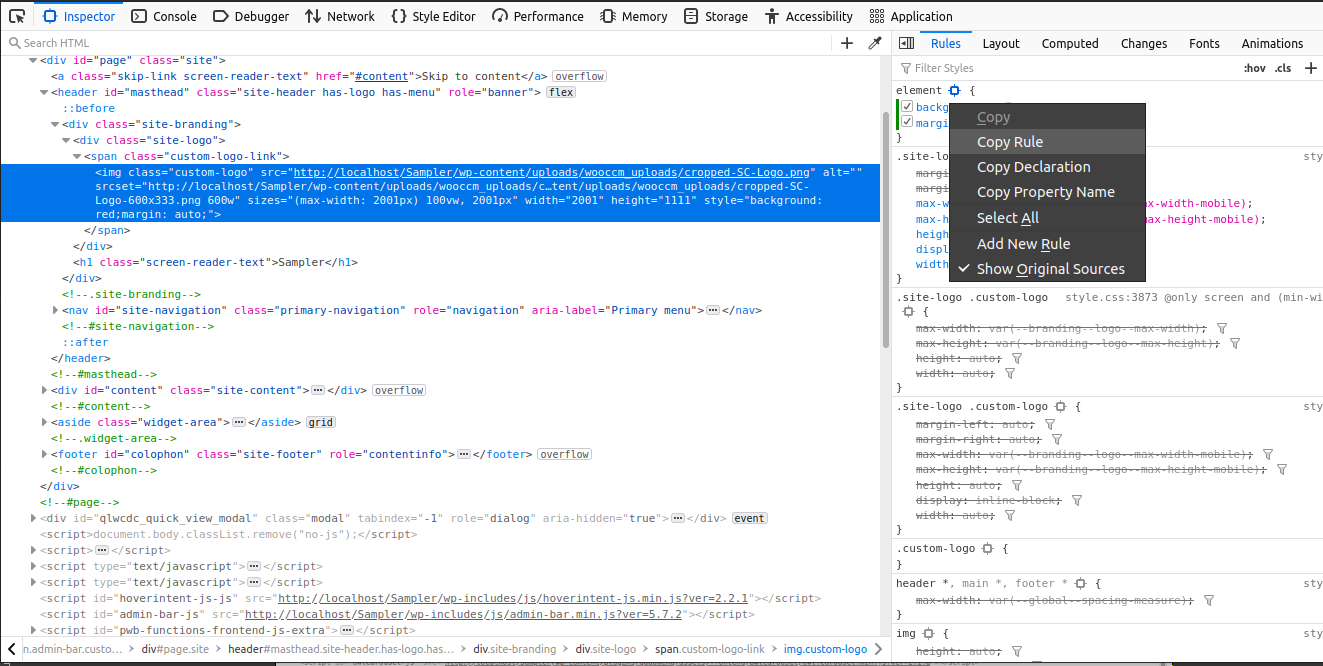Toggle the .cls classes panel
1323x666 pixels.
pos(1283,68)
